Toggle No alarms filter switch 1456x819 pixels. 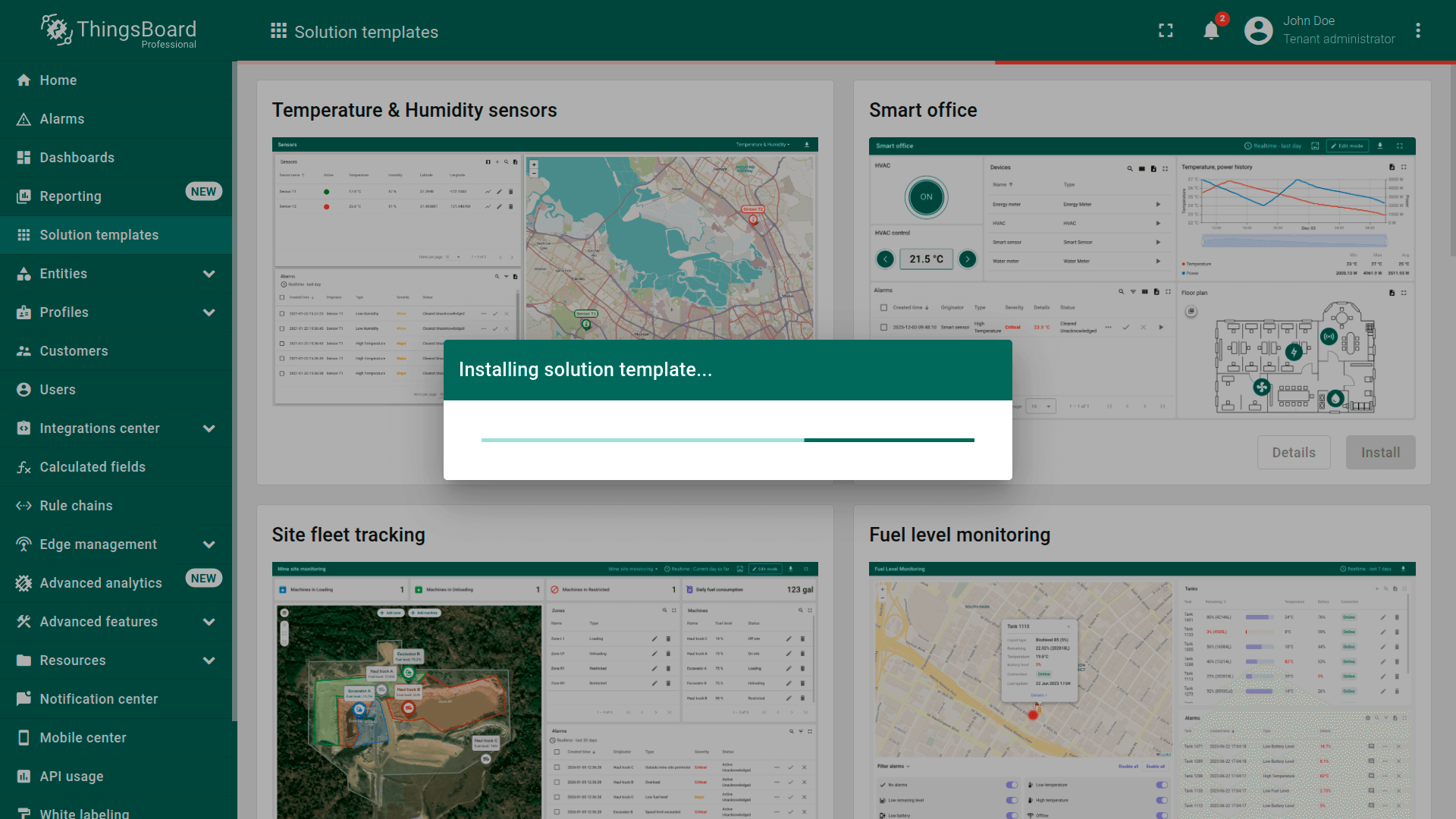[x=1012, y=785]
